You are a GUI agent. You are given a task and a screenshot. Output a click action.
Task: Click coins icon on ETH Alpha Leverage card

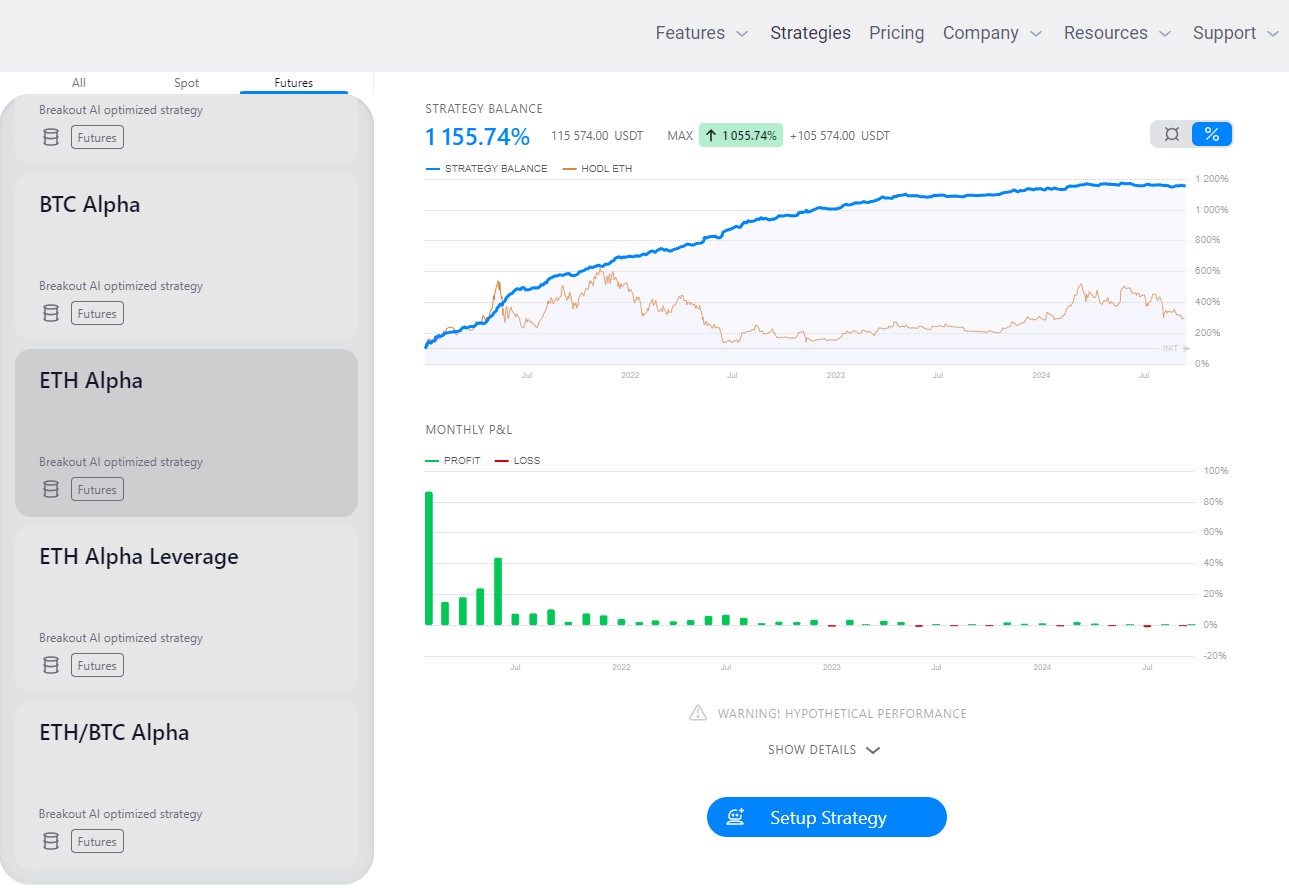click(x=51, y=666)
